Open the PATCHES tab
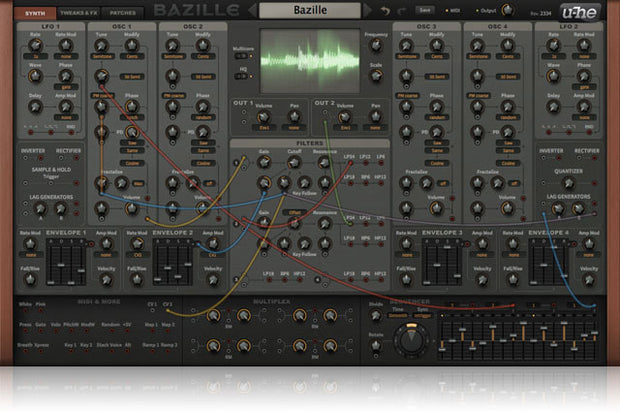The image size is (620, 412). pyautogui.click(x=123, y=13)
